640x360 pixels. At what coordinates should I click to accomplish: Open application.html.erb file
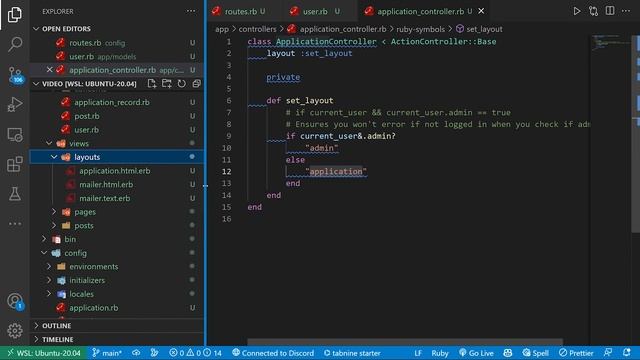coord(115,171)
